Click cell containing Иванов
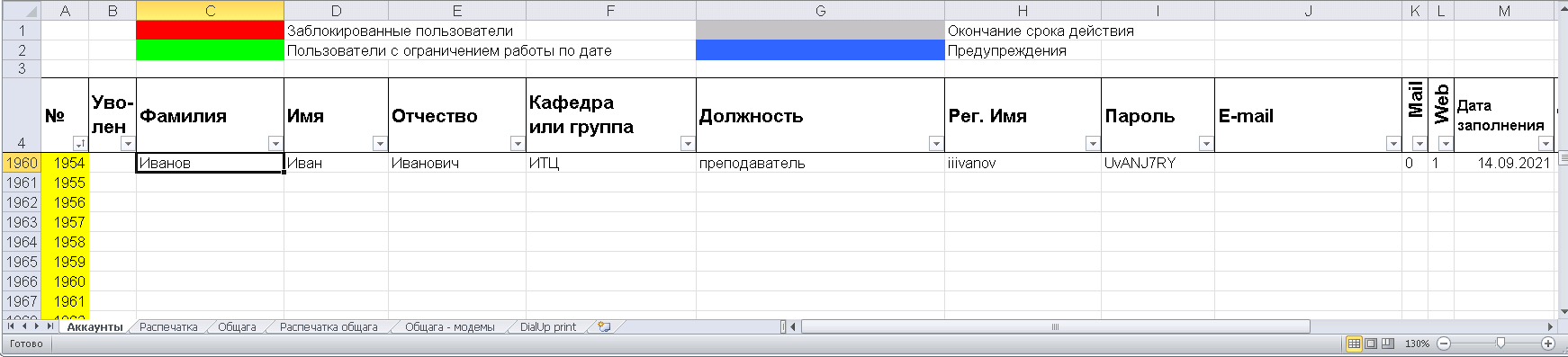1568x357 pixels. point(210,163)
